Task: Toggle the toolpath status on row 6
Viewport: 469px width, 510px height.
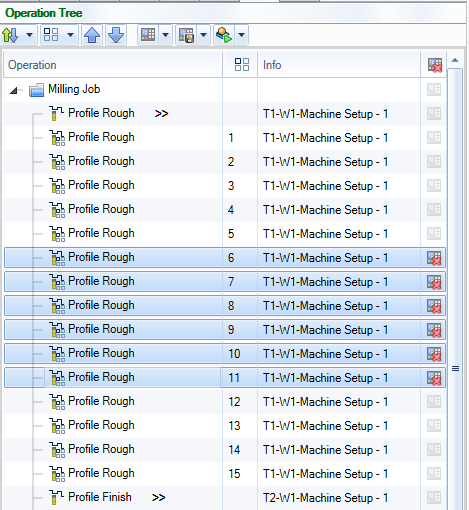Action: (x=434, y=258)
